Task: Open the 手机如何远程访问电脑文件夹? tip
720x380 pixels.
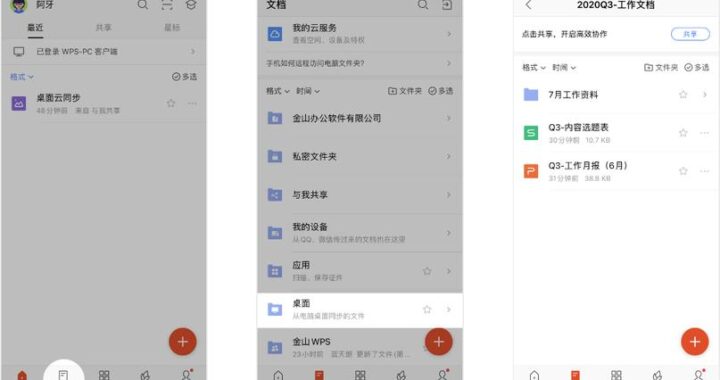Action: [x=360, y=63]
